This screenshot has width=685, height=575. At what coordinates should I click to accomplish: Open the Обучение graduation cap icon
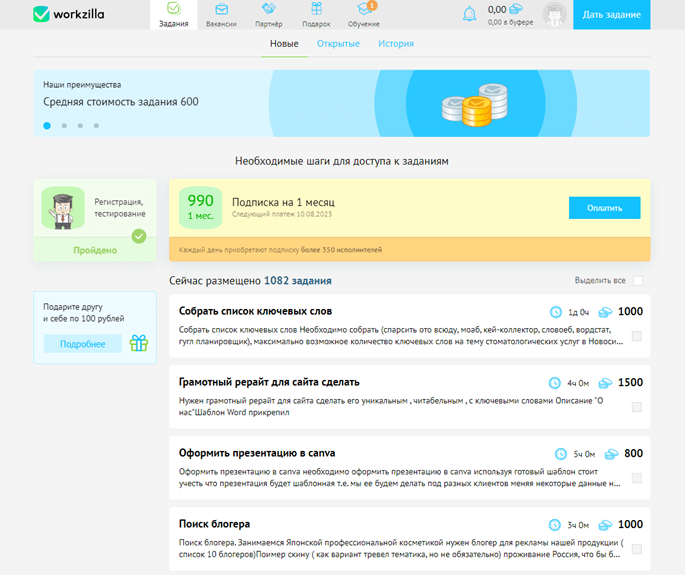click(363, 8)
